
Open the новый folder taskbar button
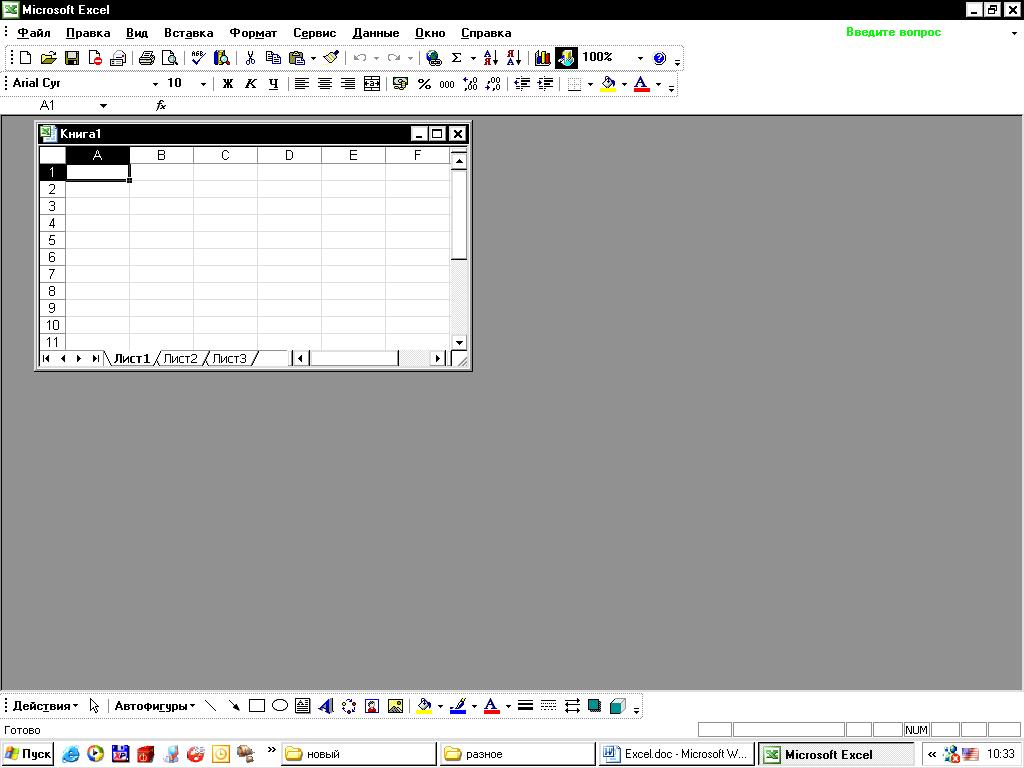coord(359,754)
